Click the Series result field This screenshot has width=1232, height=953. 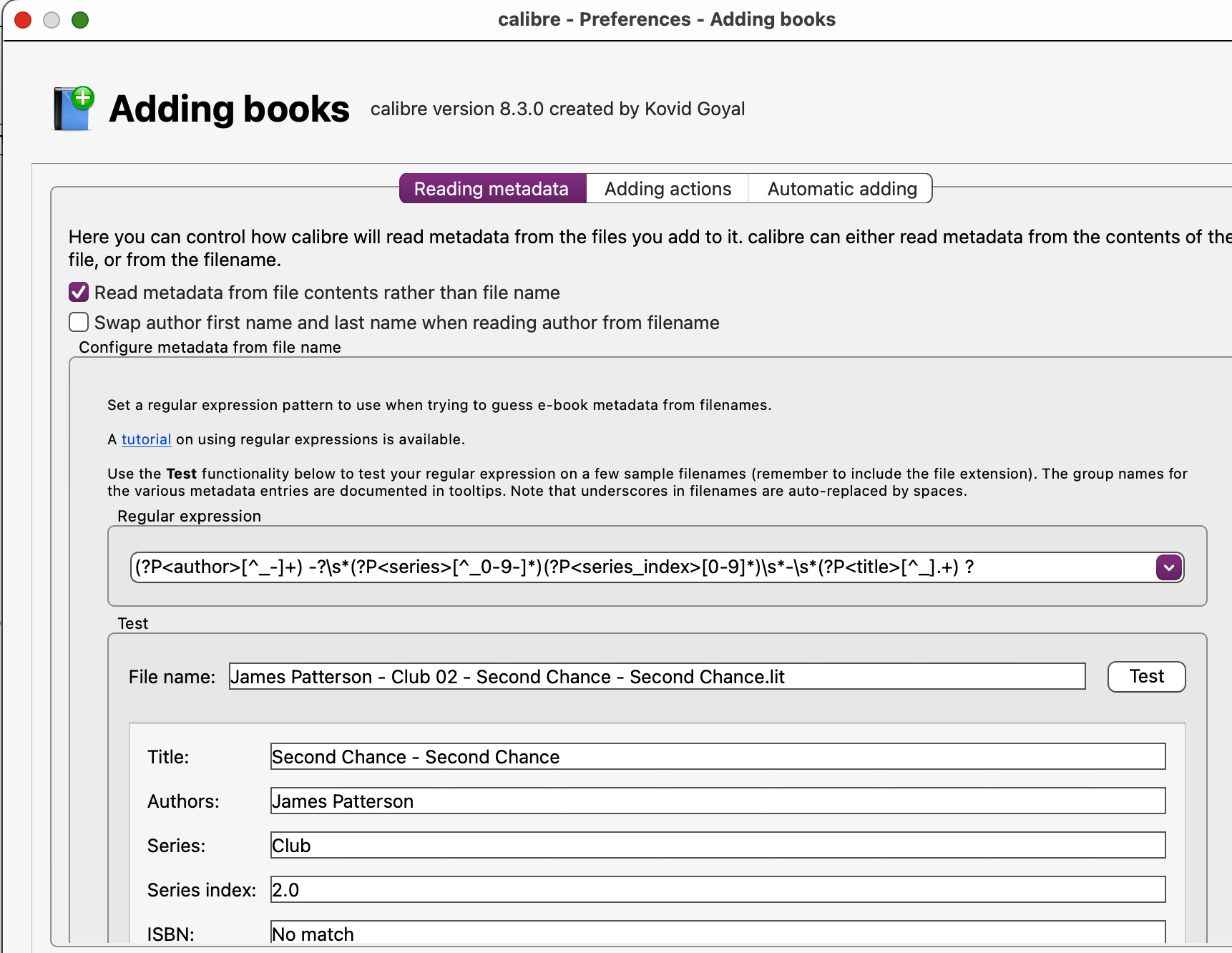point(718,846)
